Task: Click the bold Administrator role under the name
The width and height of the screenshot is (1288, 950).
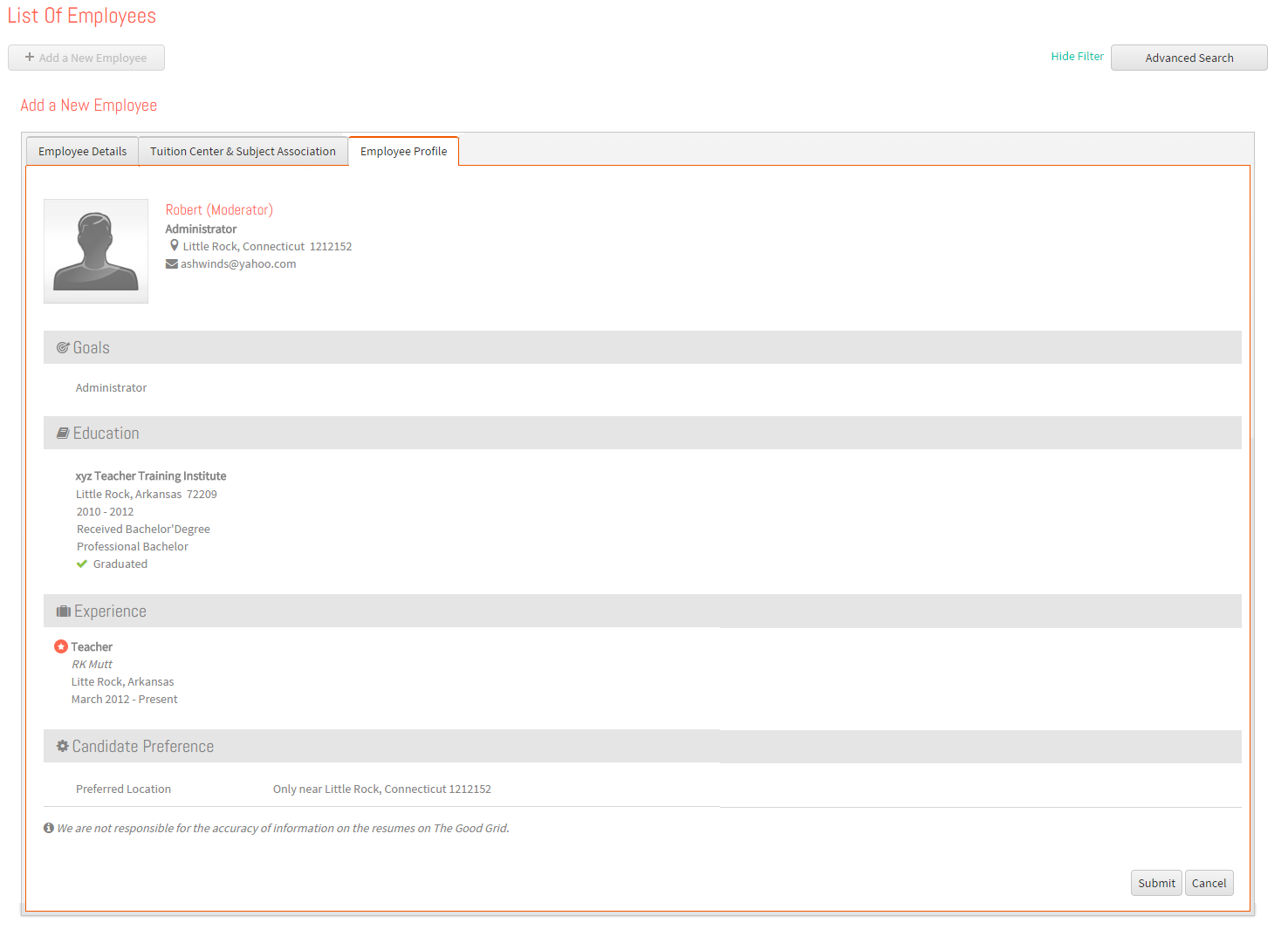Action: click(x=201, y=229)
